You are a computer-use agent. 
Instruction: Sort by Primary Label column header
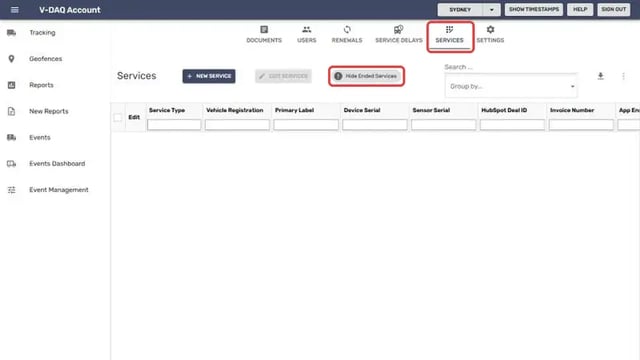pos(294,110)
